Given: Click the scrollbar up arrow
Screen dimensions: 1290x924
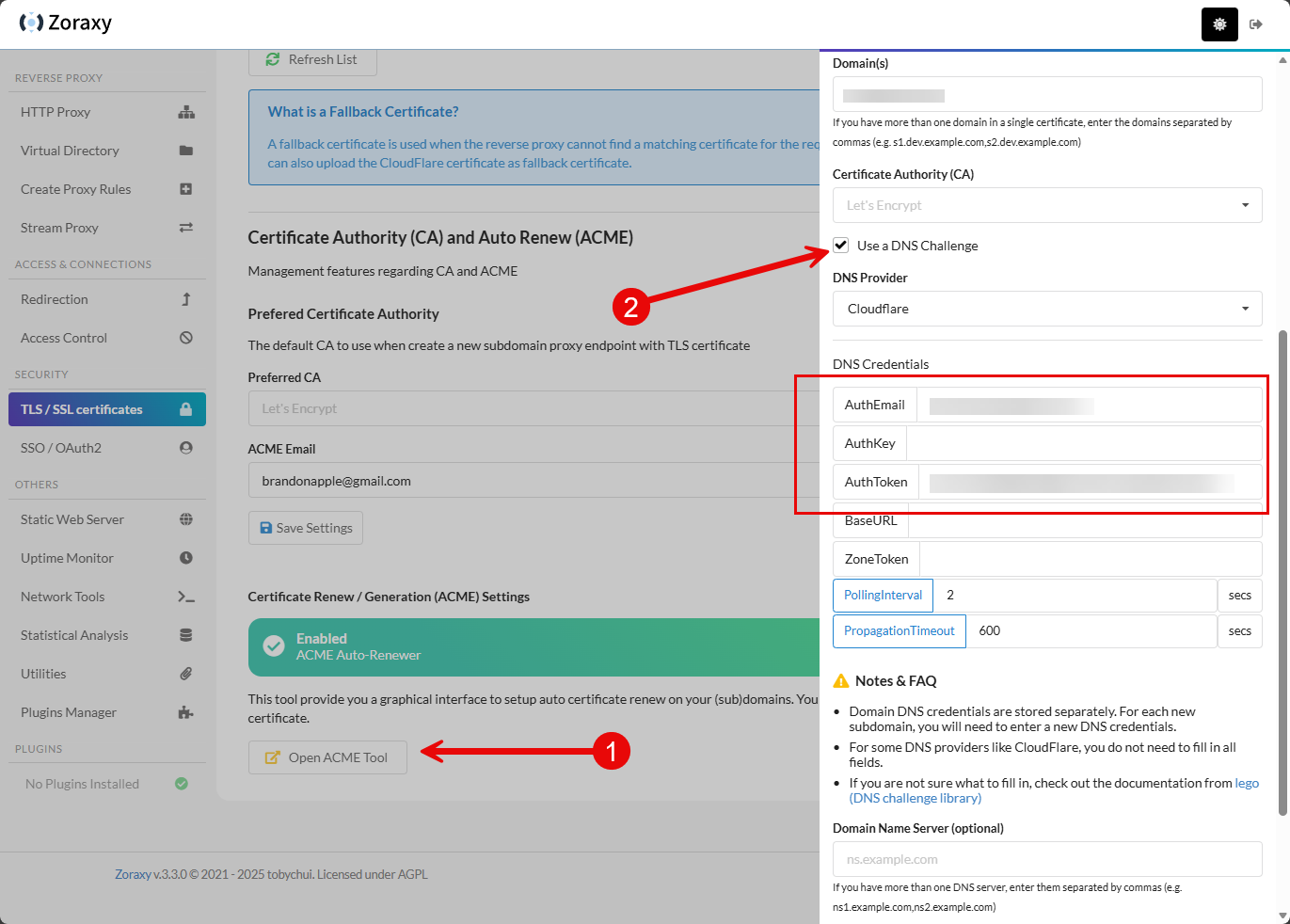Looking at the screenshot, I should coord(1282,59).
